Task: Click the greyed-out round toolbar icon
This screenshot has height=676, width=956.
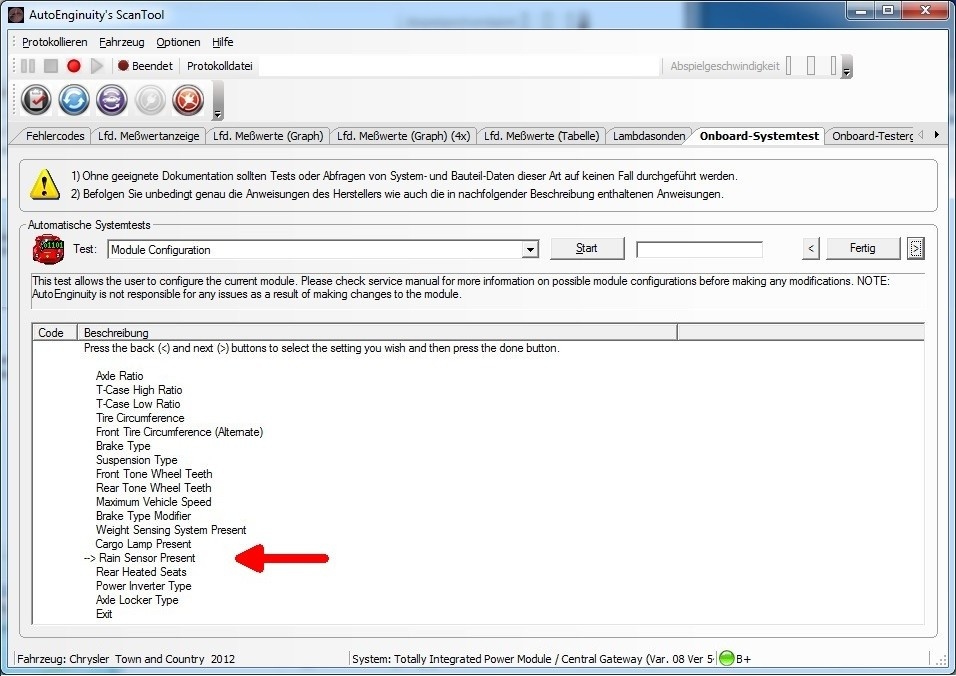Action: (x=150, y=99)
